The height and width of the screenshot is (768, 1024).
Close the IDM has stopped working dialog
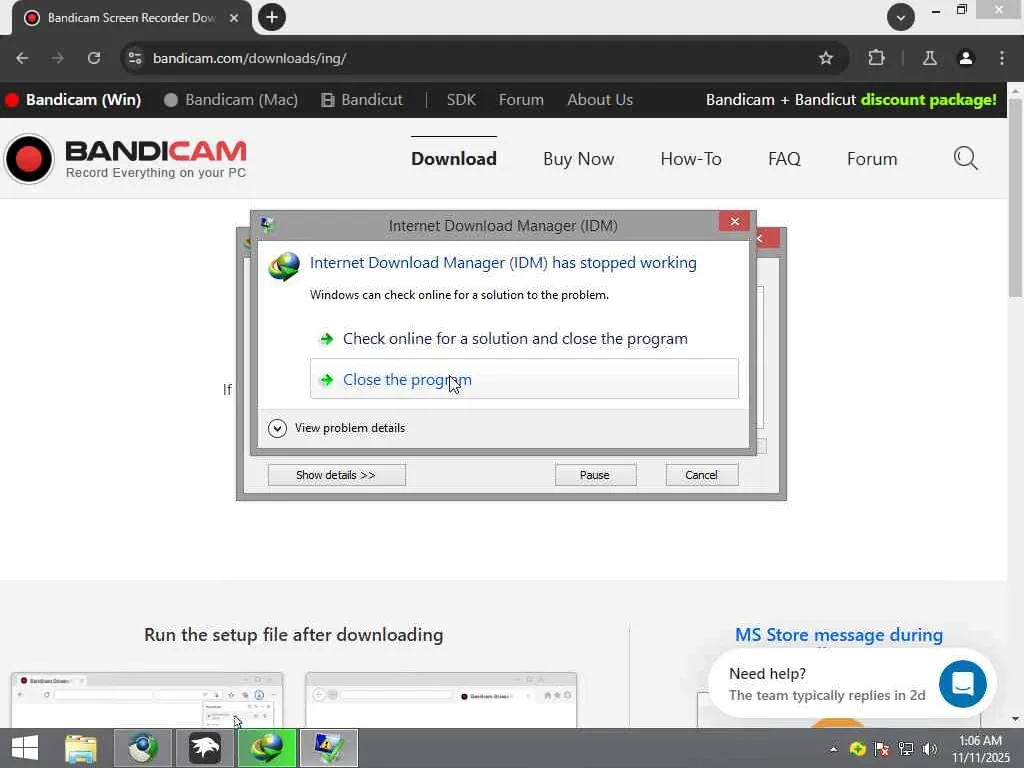click(734, 221)
